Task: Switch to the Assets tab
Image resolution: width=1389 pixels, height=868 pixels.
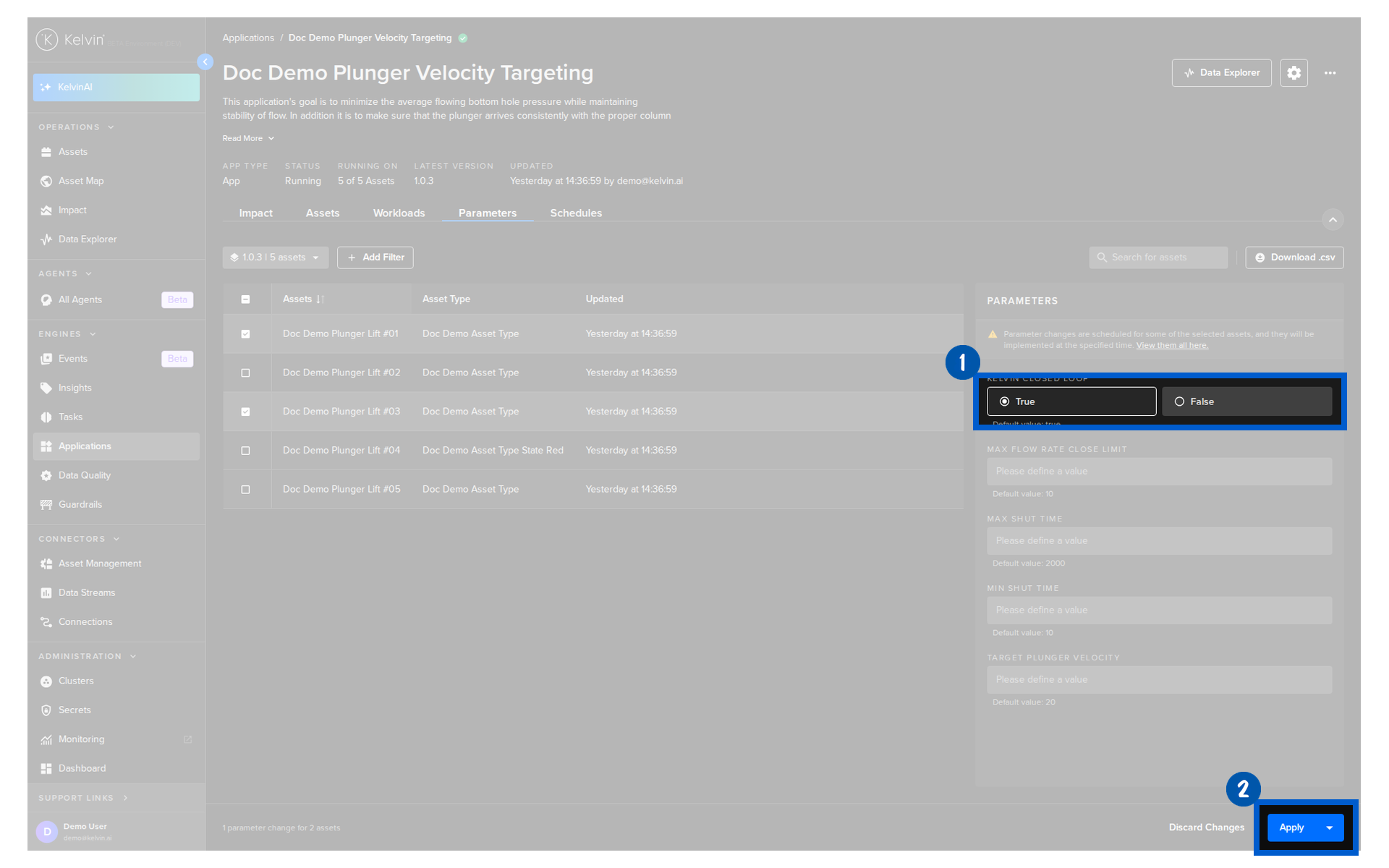Action: 323,213
